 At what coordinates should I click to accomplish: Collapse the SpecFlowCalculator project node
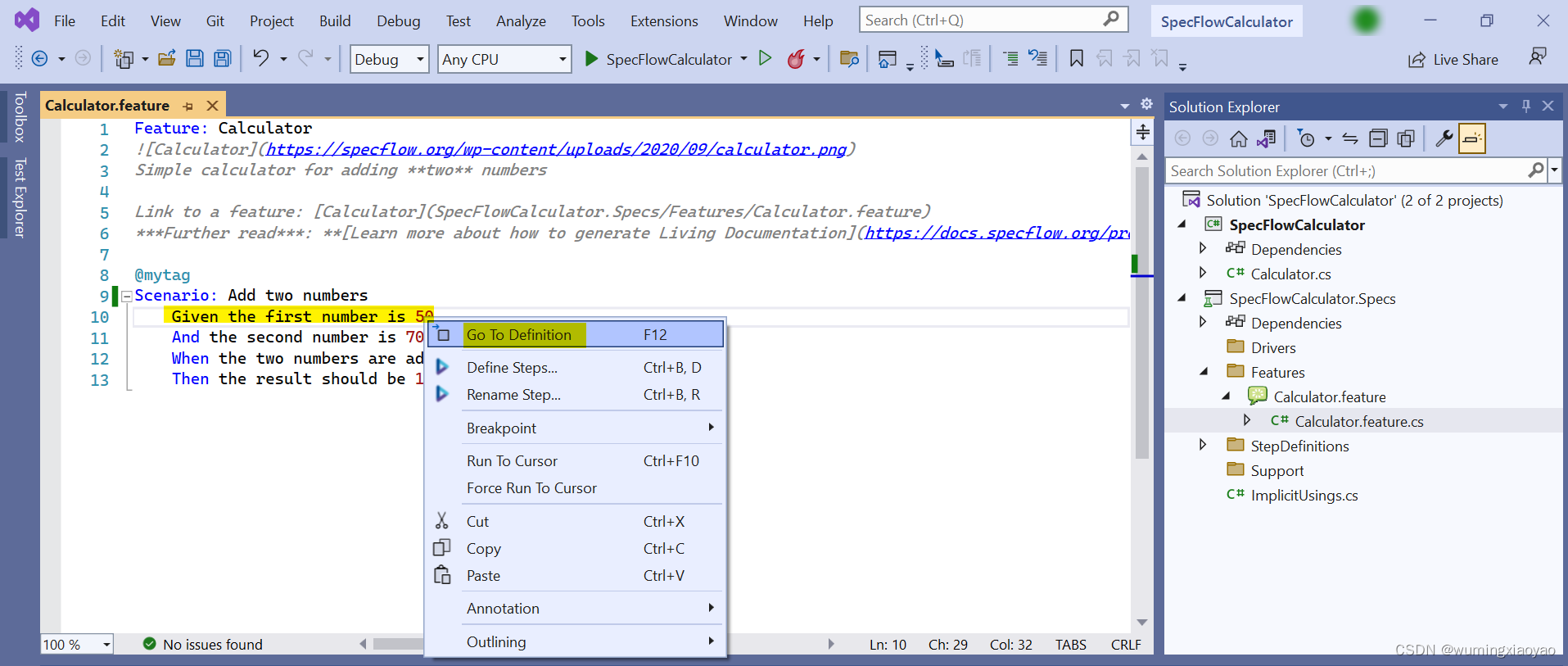[x=1182, y=224]
